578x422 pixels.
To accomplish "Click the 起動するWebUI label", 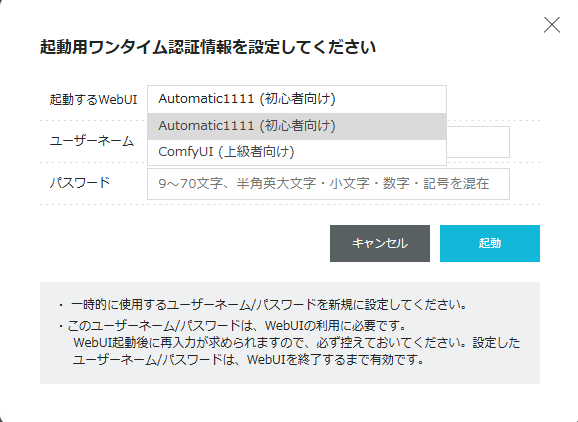I will (93, 100).
